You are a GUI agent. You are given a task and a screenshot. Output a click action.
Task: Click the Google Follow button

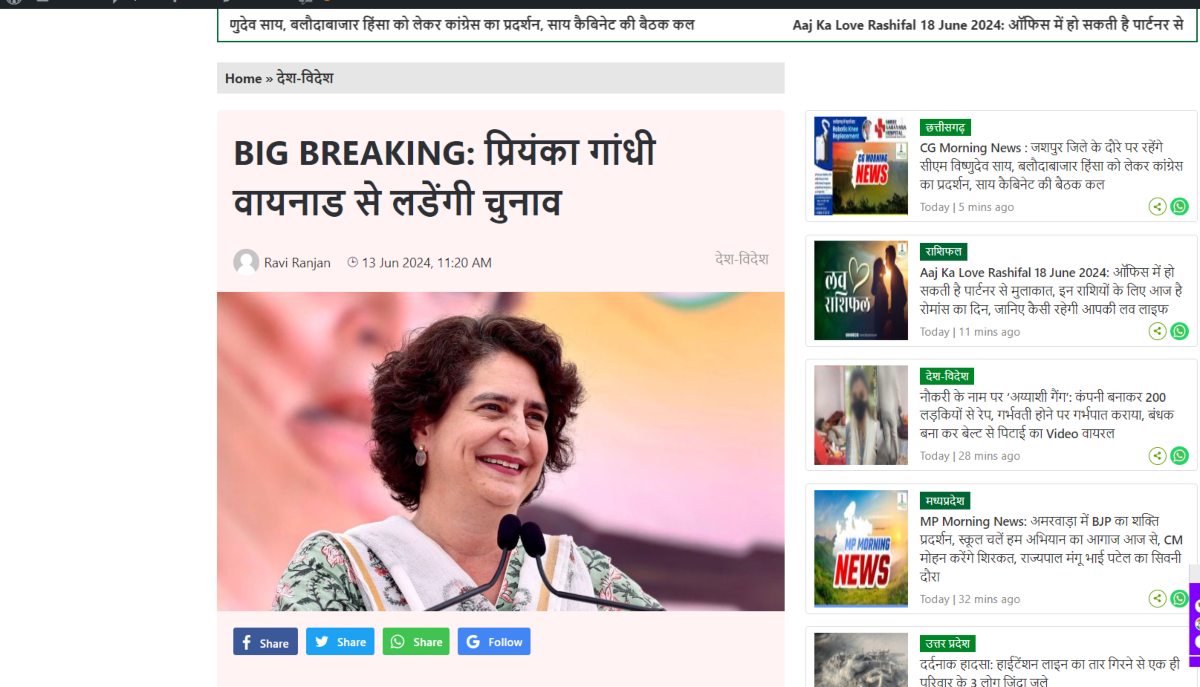click(494, 642)
